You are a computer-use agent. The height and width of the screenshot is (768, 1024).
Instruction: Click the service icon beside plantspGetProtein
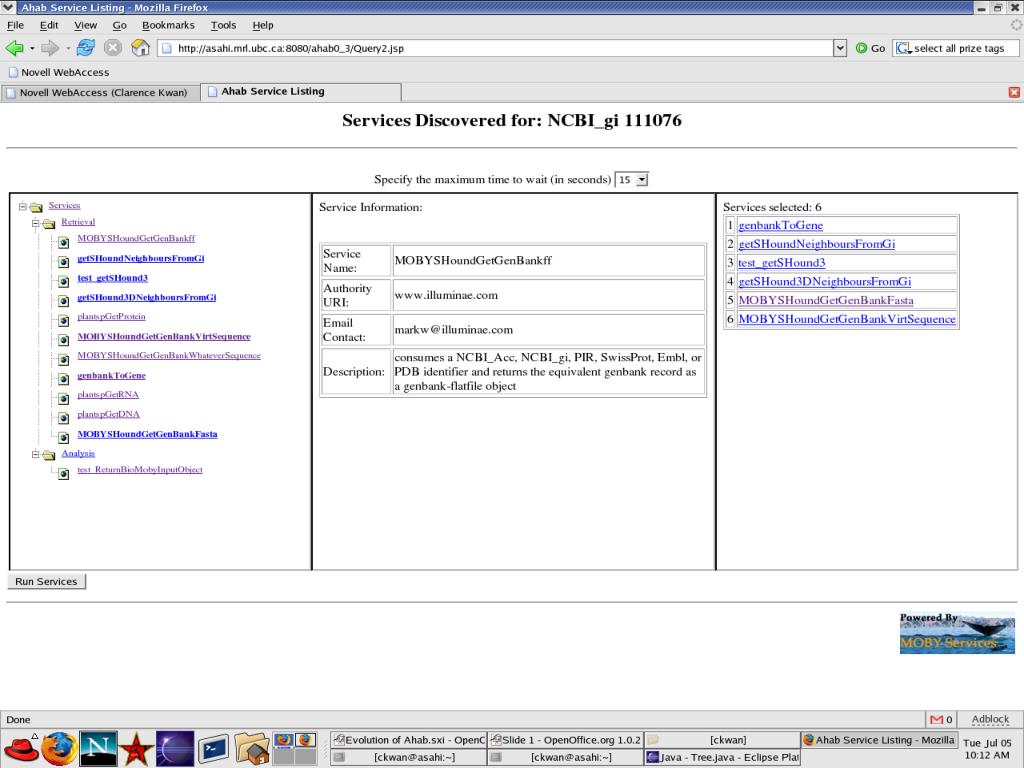(x=63, y=321)
